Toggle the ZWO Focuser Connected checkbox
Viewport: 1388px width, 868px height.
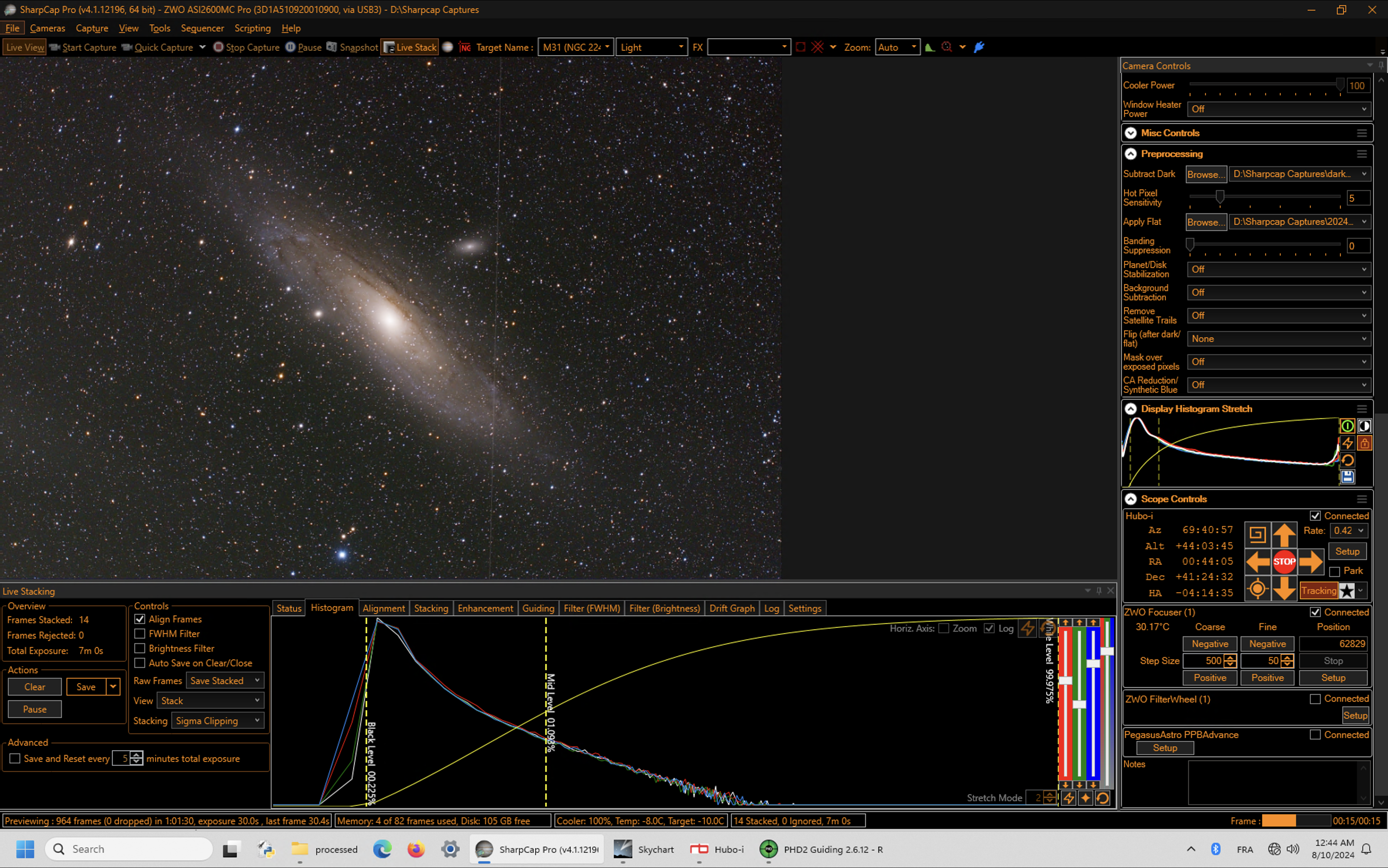pos(1315,612)
